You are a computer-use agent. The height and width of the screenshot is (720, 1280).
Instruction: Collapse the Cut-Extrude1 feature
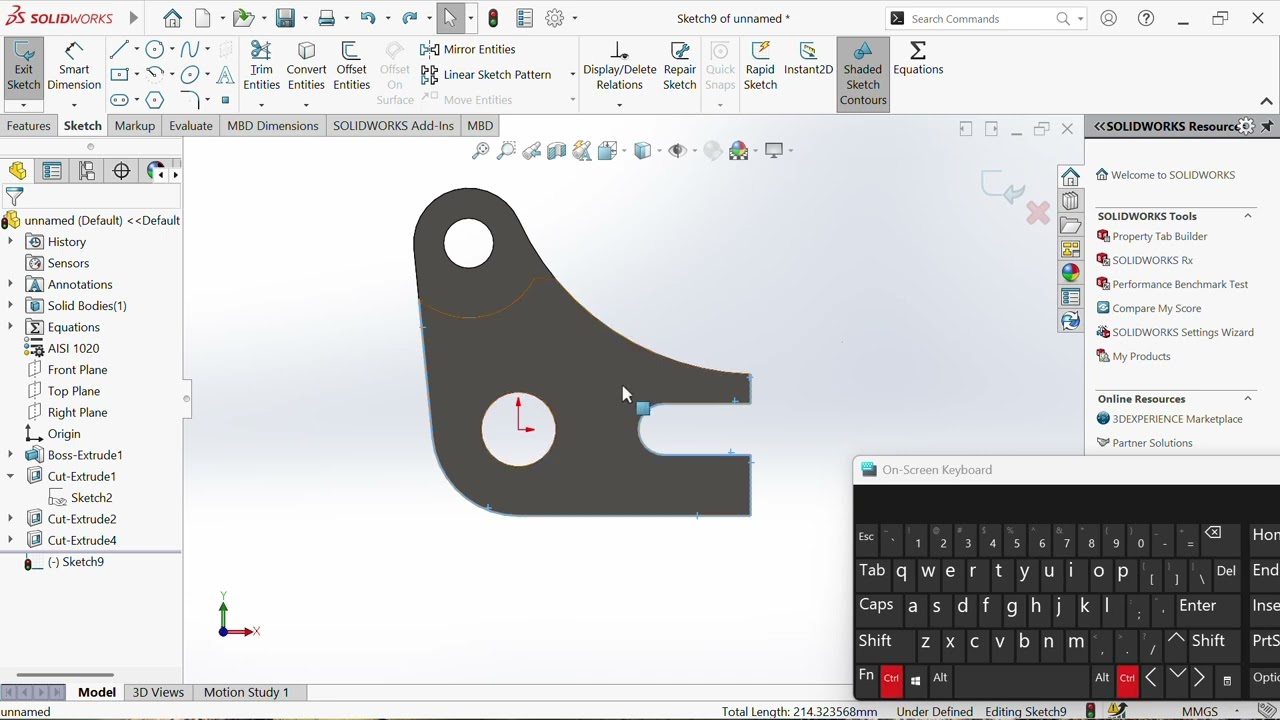[x=10, y=477]
